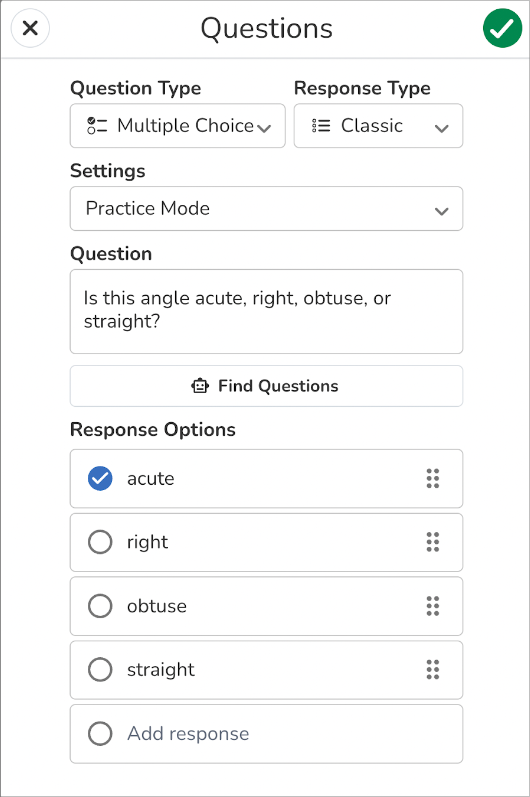Confirm with the green checkmark icon

(x=502, y=28)
